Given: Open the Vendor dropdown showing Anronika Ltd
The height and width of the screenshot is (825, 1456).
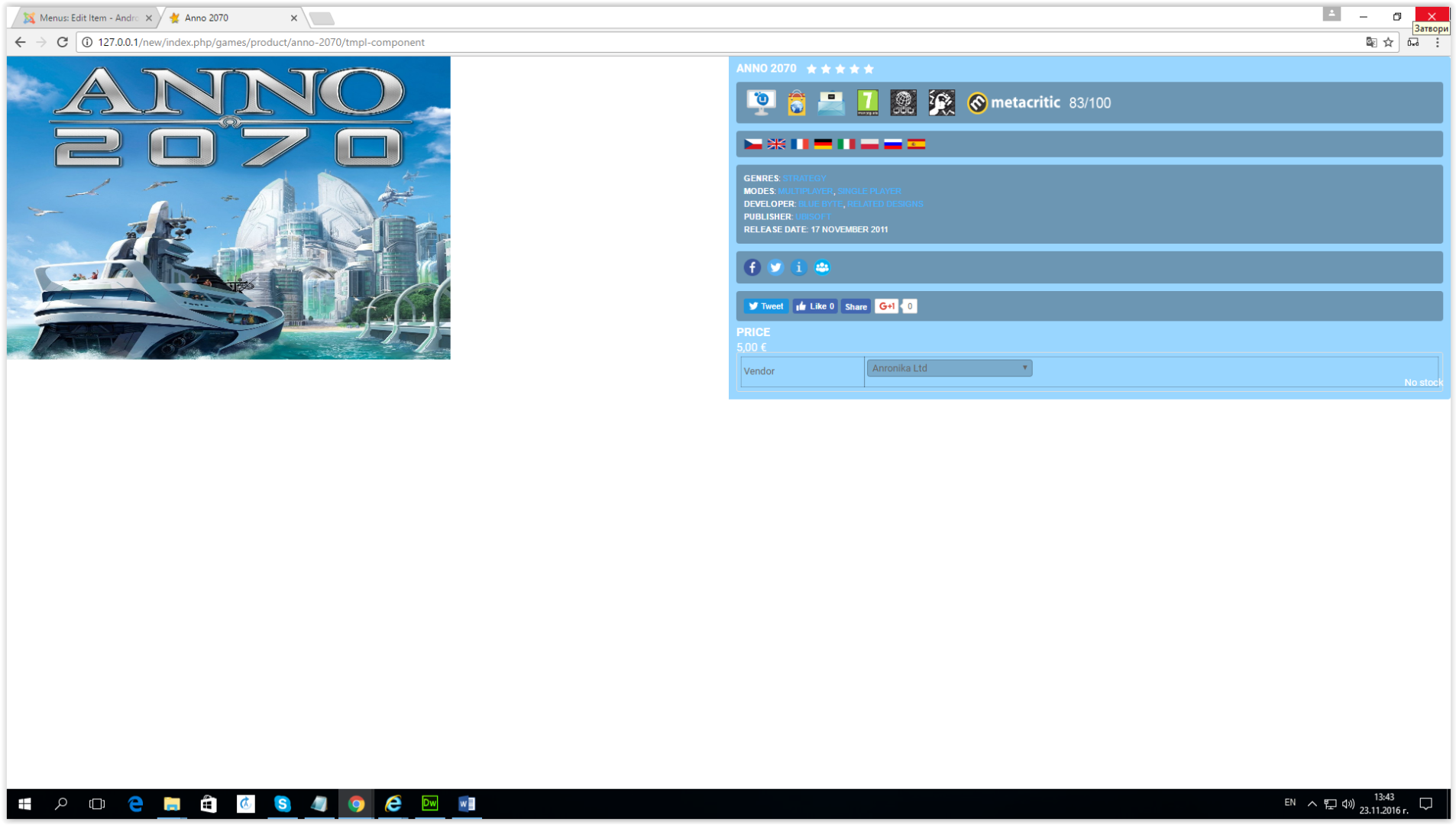Looking at the screenshot, I should pos(949,368).
